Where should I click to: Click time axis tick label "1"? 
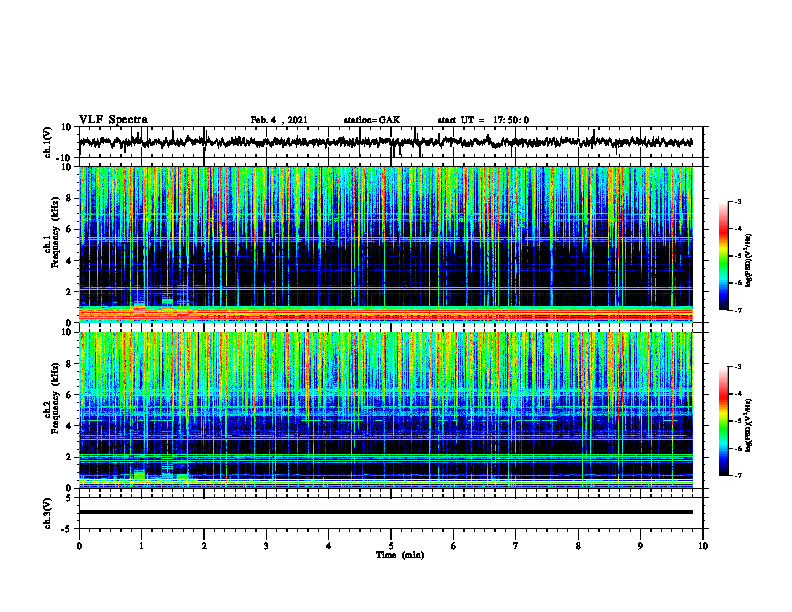click(141, 546)
